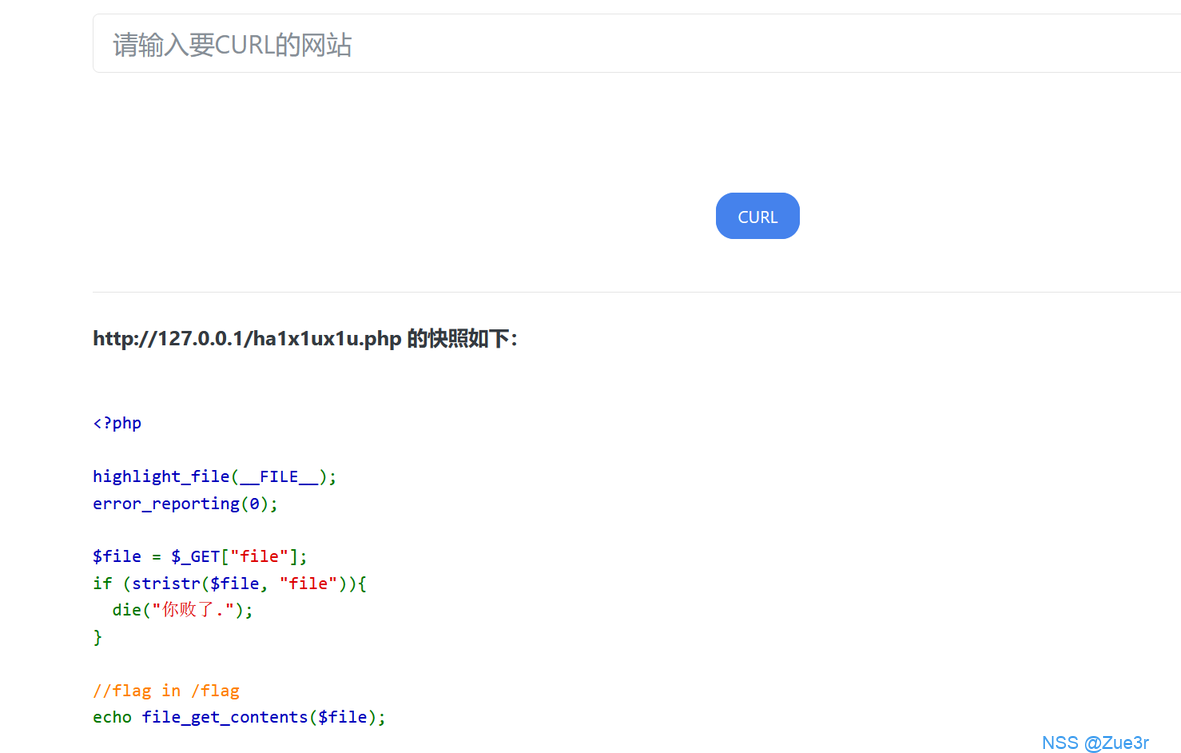Click the 的快照如下 heading text
This screenshot has width=1181, height=753.
pos(462,339)
